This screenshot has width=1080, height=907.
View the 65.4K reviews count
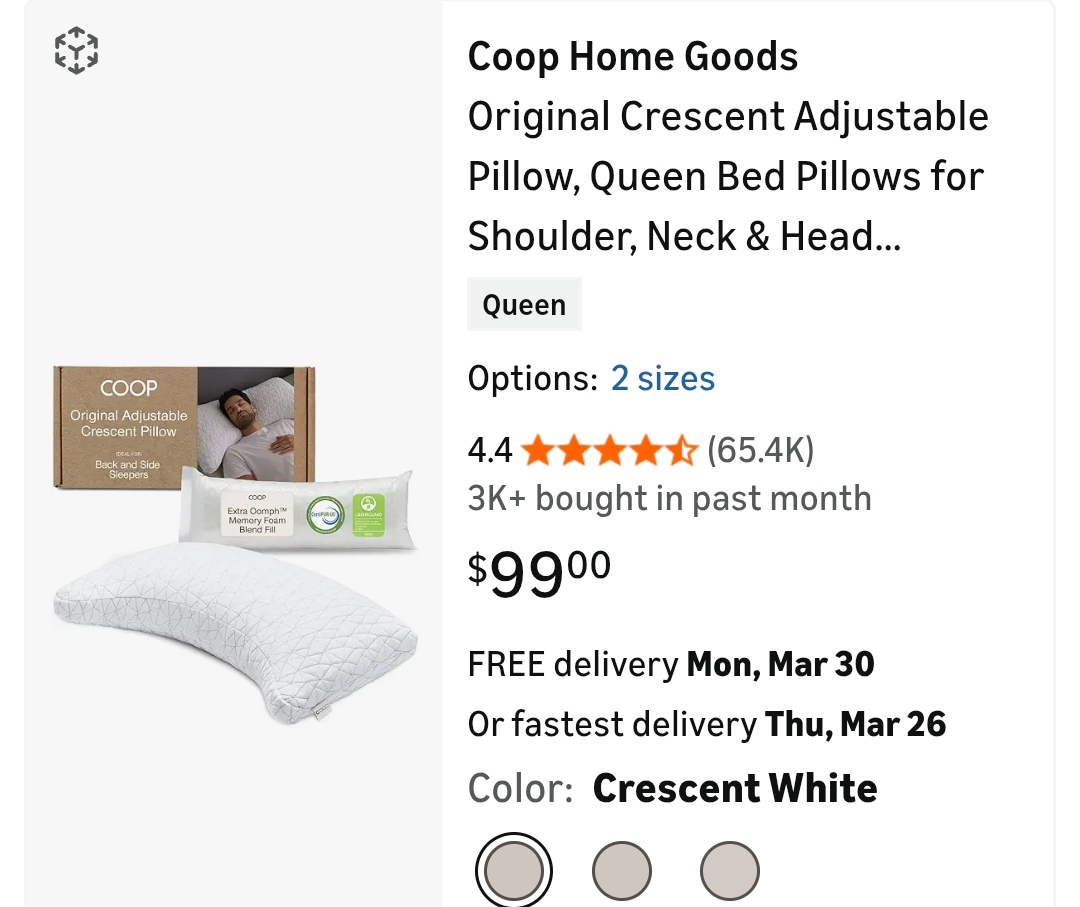tap(761, 451)
